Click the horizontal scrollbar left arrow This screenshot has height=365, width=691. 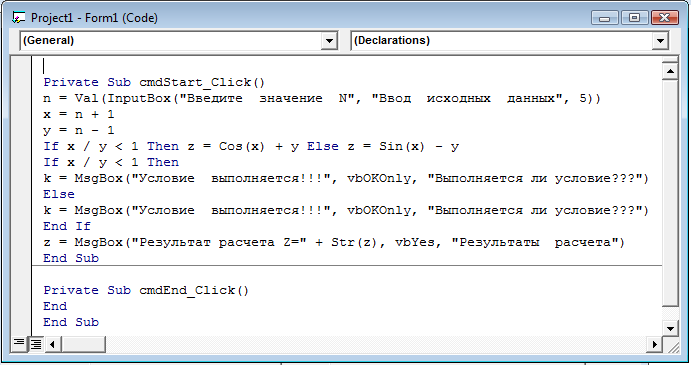[52, 344]
